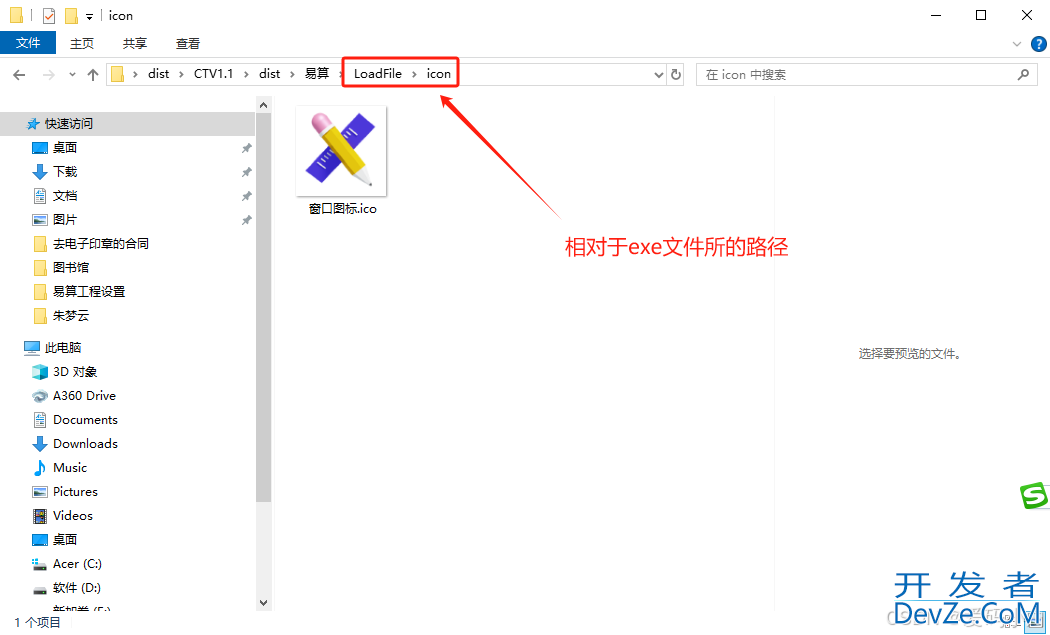Open Pictures folder in sidebar
1050x635 pixels.
(x=75, y=492)
